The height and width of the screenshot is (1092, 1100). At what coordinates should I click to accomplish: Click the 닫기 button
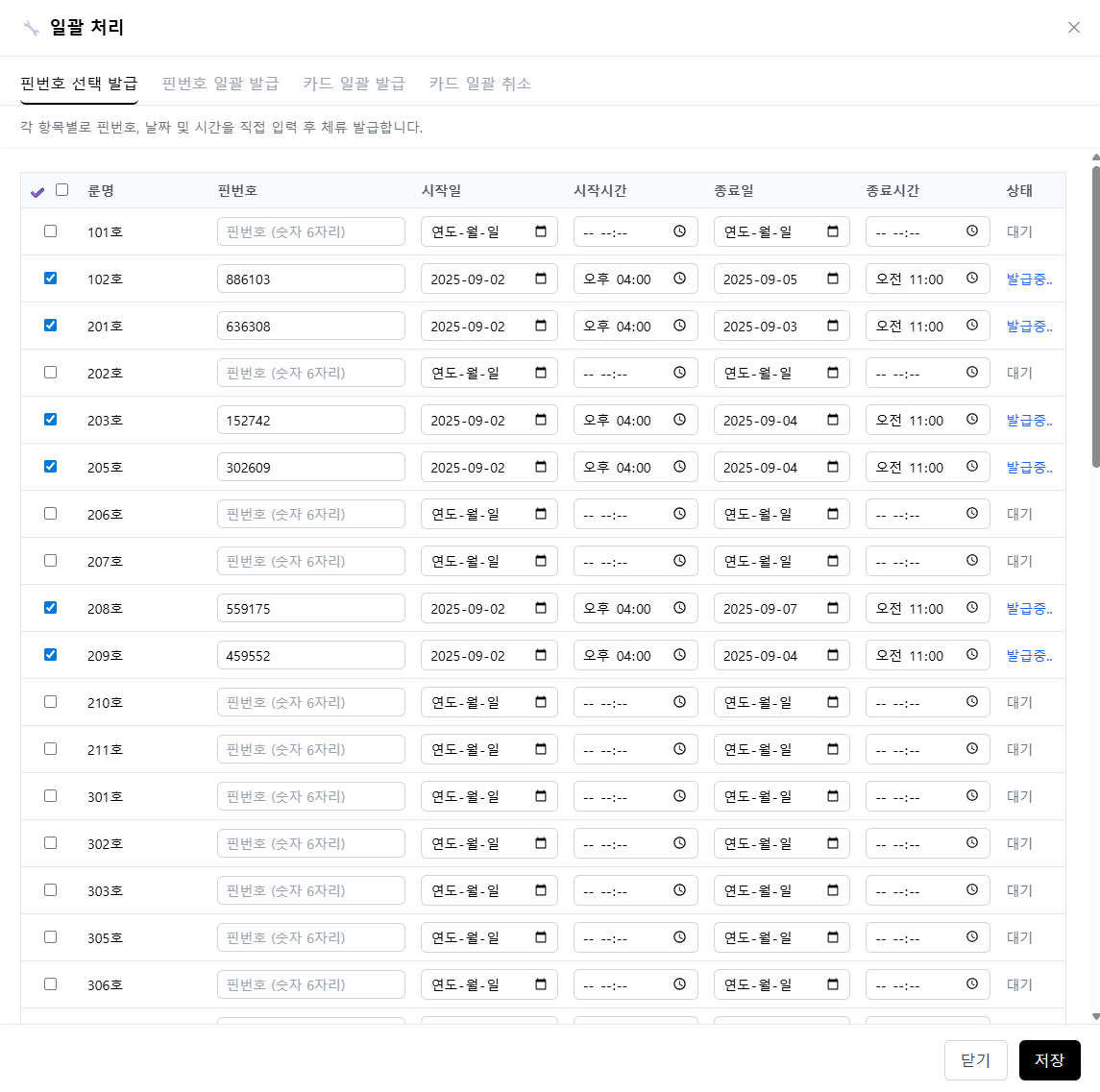(975, 1060)
